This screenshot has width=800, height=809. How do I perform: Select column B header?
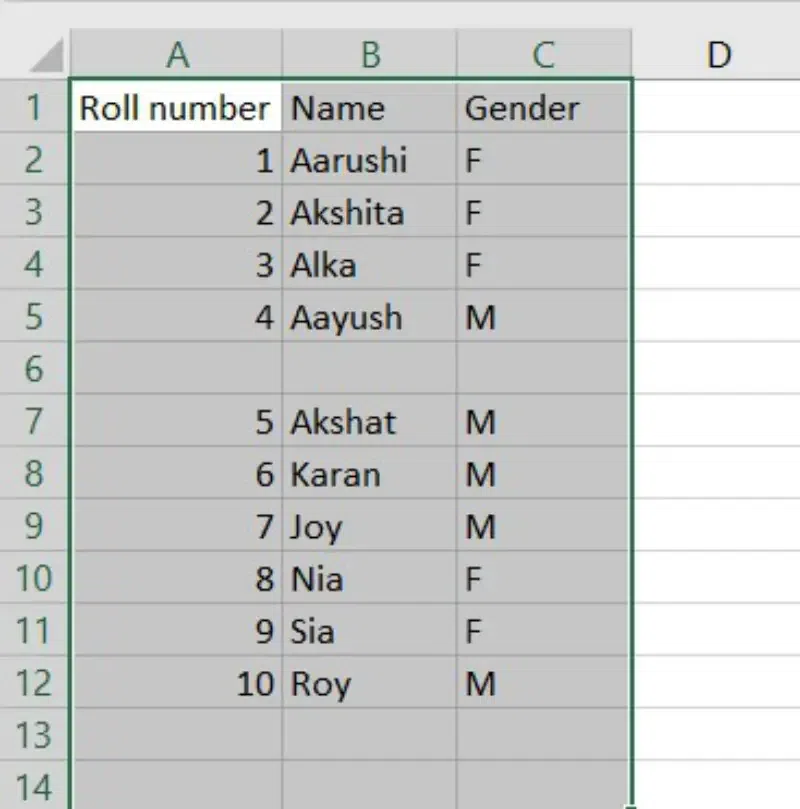[x=370, y=55]
